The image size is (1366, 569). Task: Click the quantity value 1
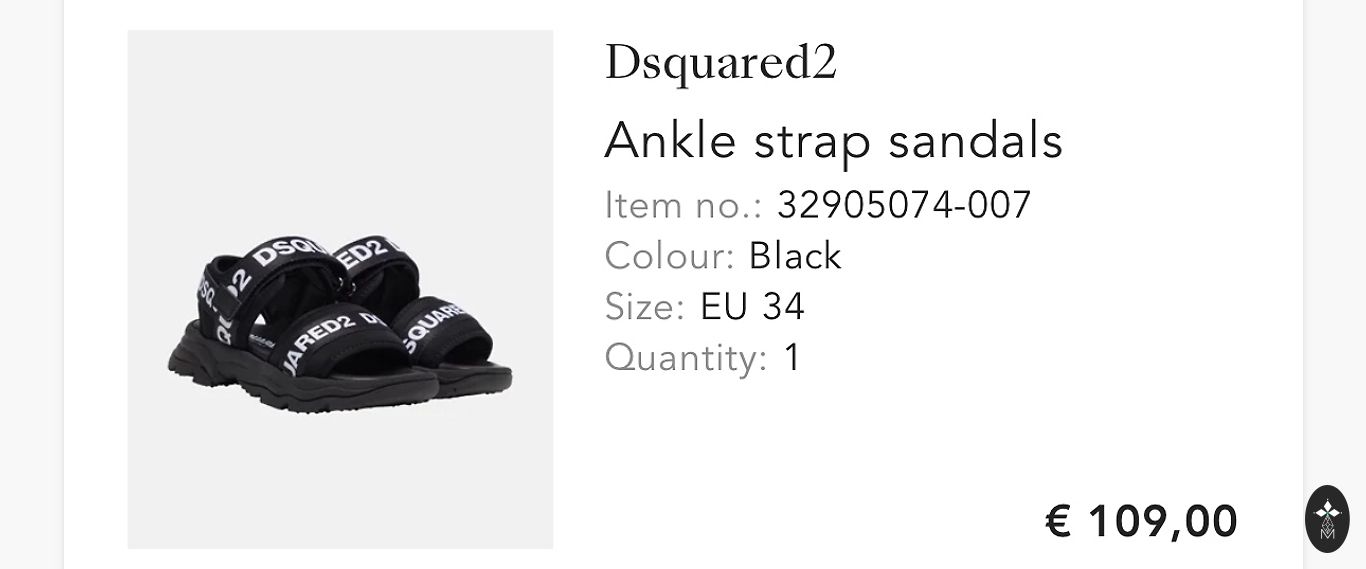(x=792, y=357)
